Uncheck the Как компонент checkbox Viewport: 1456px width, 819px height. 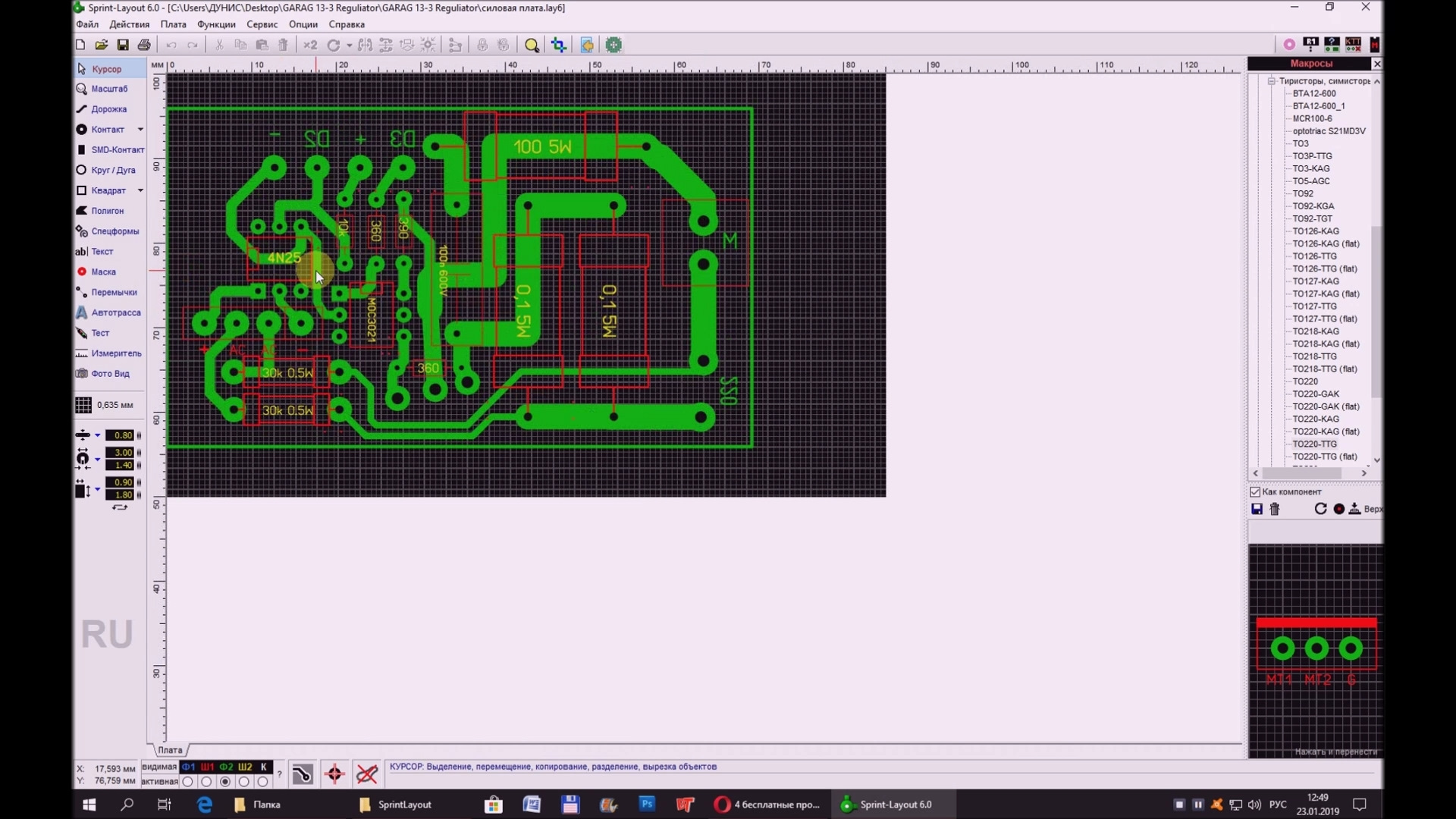pos(1255,491)
